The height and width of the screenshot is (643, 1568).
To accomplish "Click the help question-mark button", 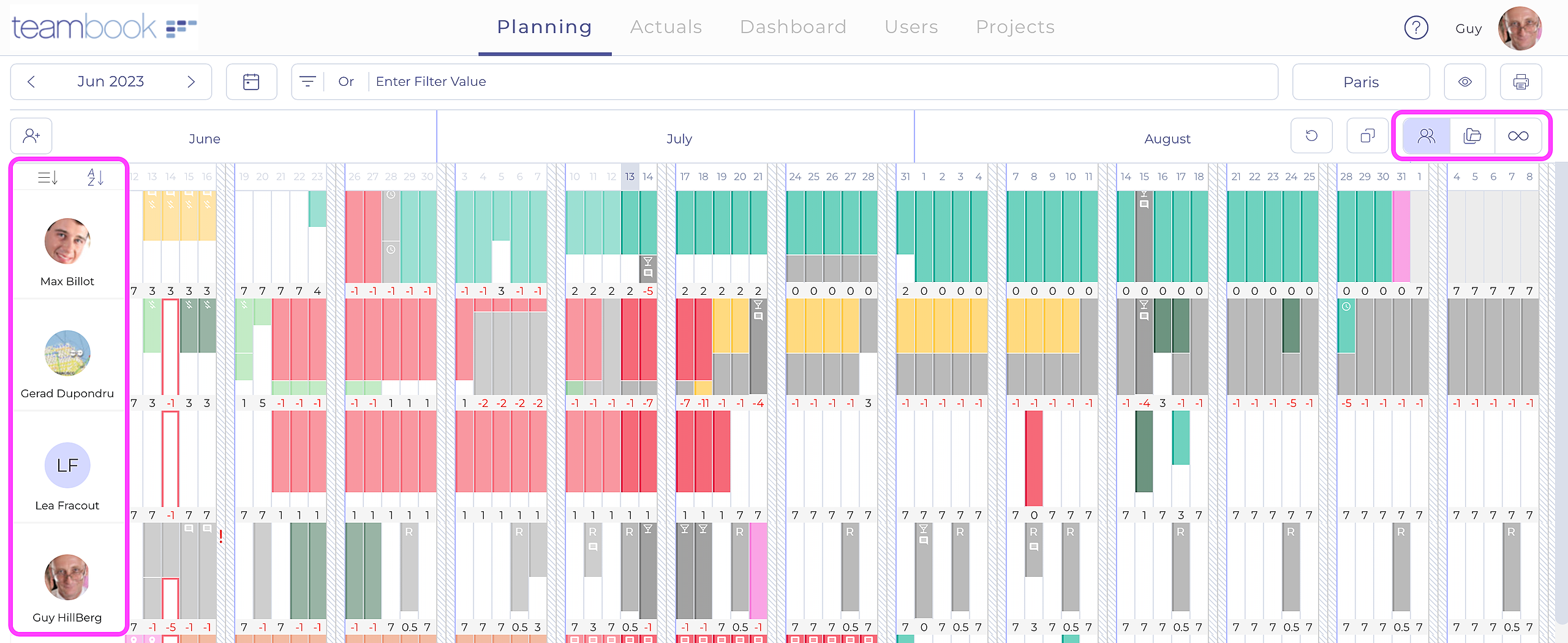I will 1416,28.
